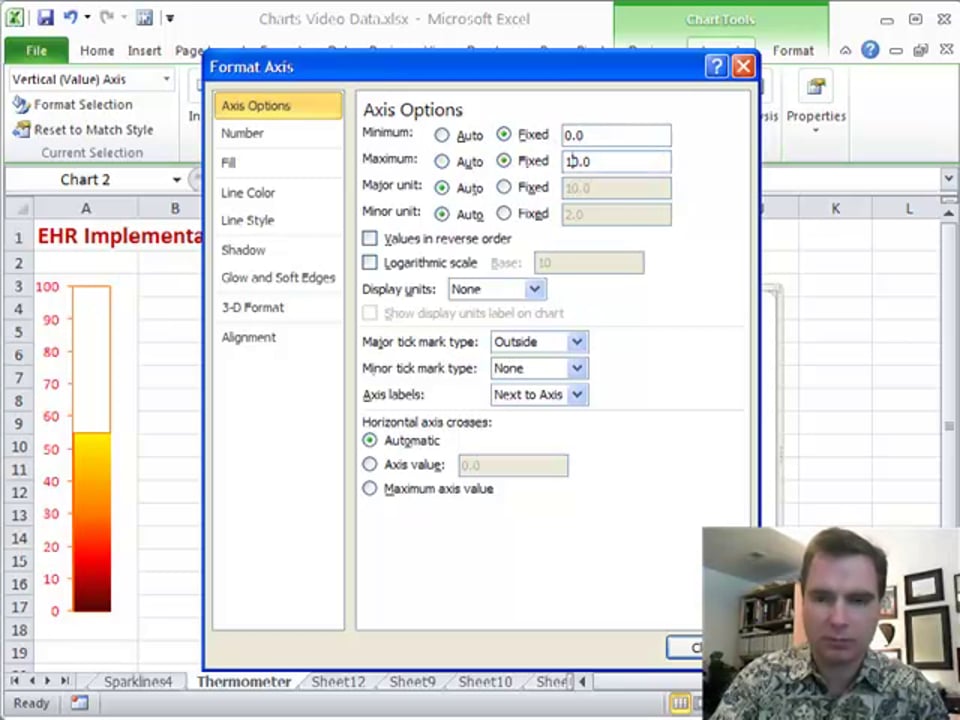Click the Minimum value input field
The height and width of the screenshot is (720, 960).
click(616, 135)
